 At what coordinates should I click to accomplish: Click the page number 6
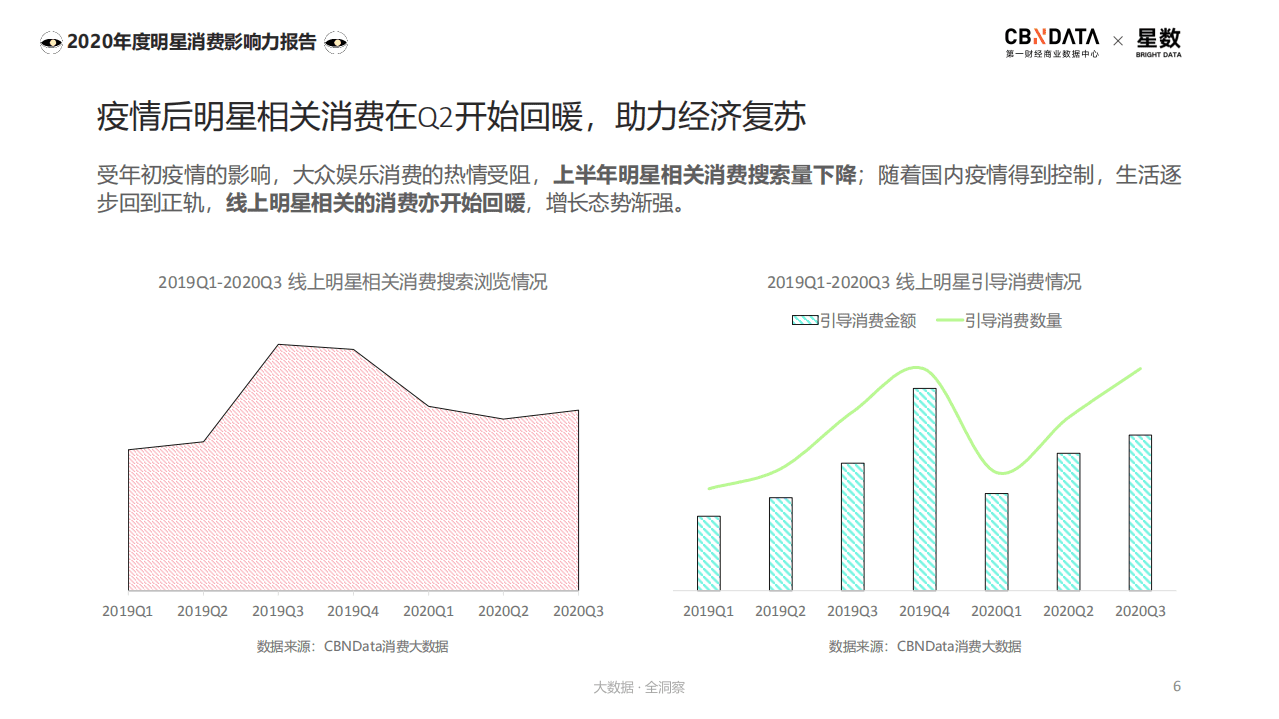pos(1175,687)
